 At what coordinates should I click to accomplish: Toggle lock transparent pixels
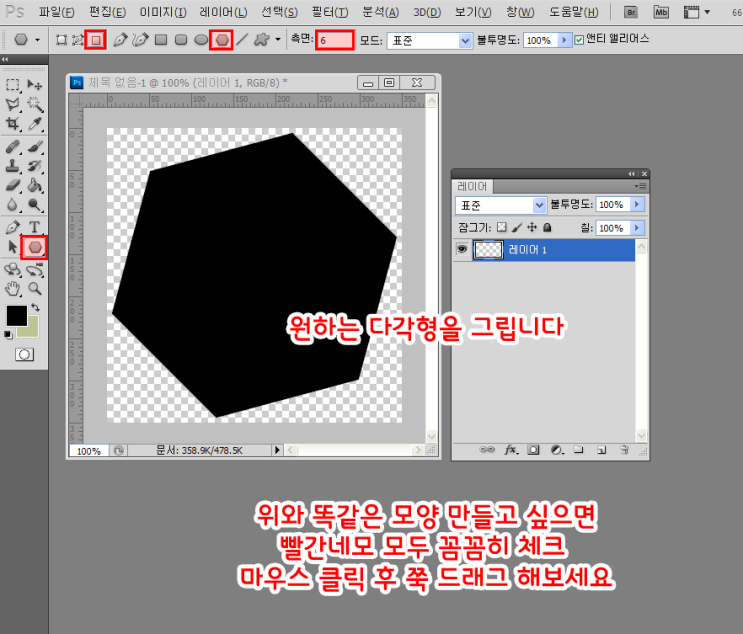click(501, 227)
